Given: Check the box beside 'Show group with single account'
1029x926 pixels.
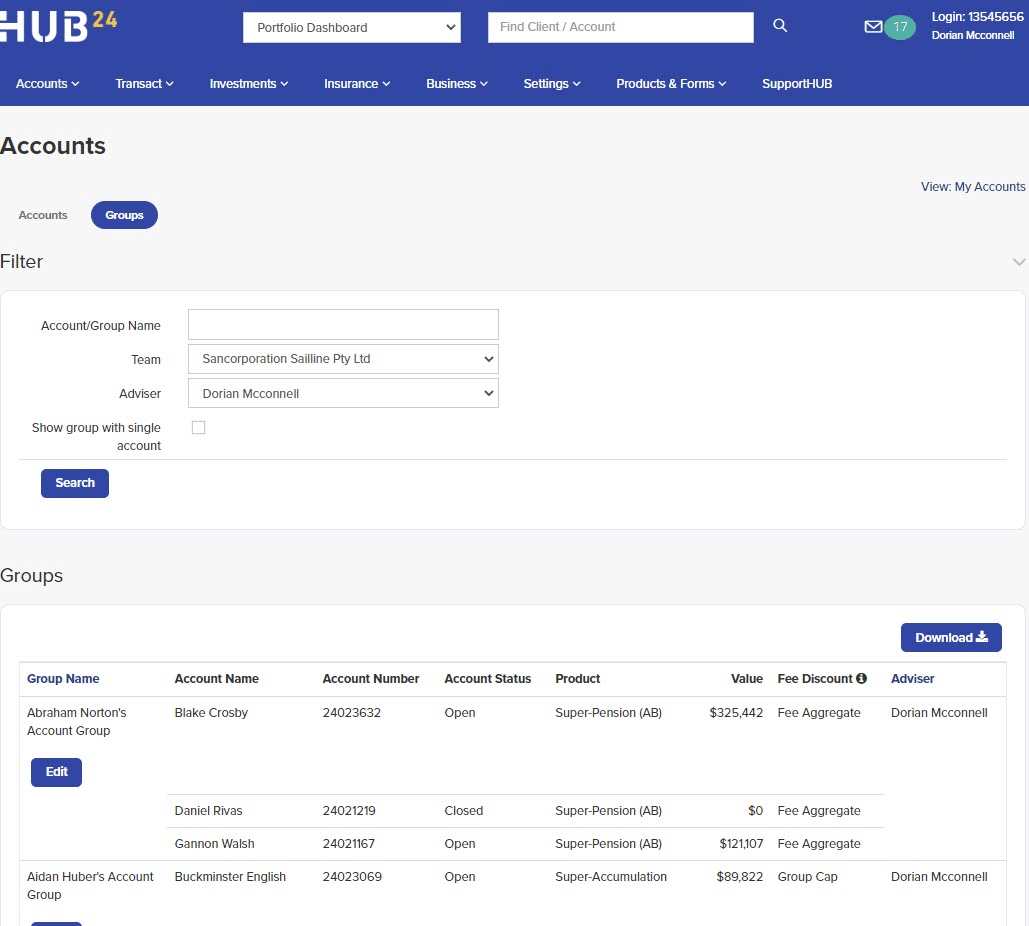Looking at the screenshot, I should coord(198,427).
